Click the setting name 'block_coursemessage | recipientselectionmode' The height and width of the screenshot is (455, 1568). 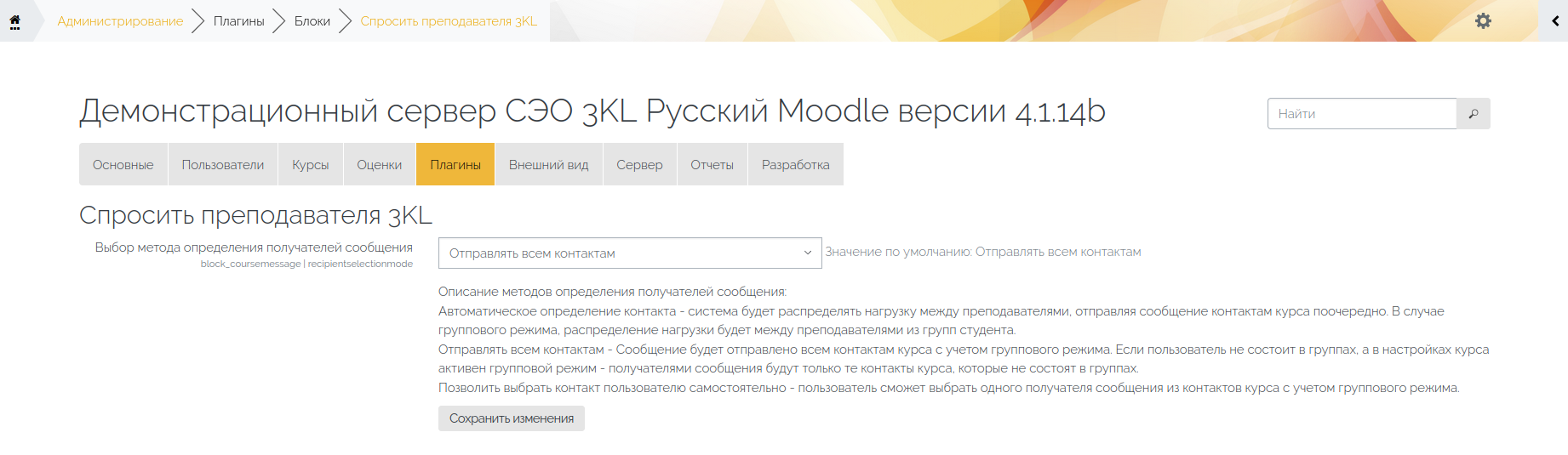(x=306, y=264)
